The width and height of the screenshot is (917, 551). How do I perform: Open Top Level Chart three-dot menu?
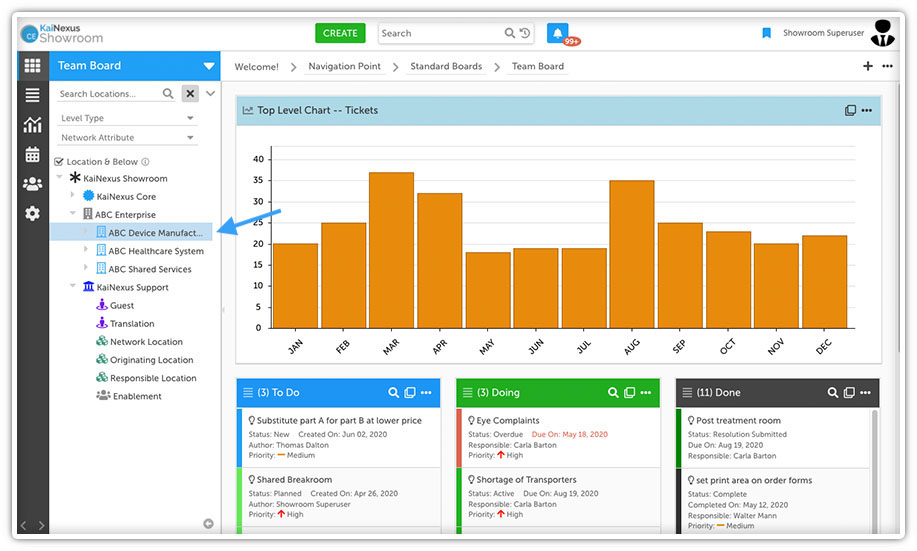pyautogui.click(x=867, y=110)
